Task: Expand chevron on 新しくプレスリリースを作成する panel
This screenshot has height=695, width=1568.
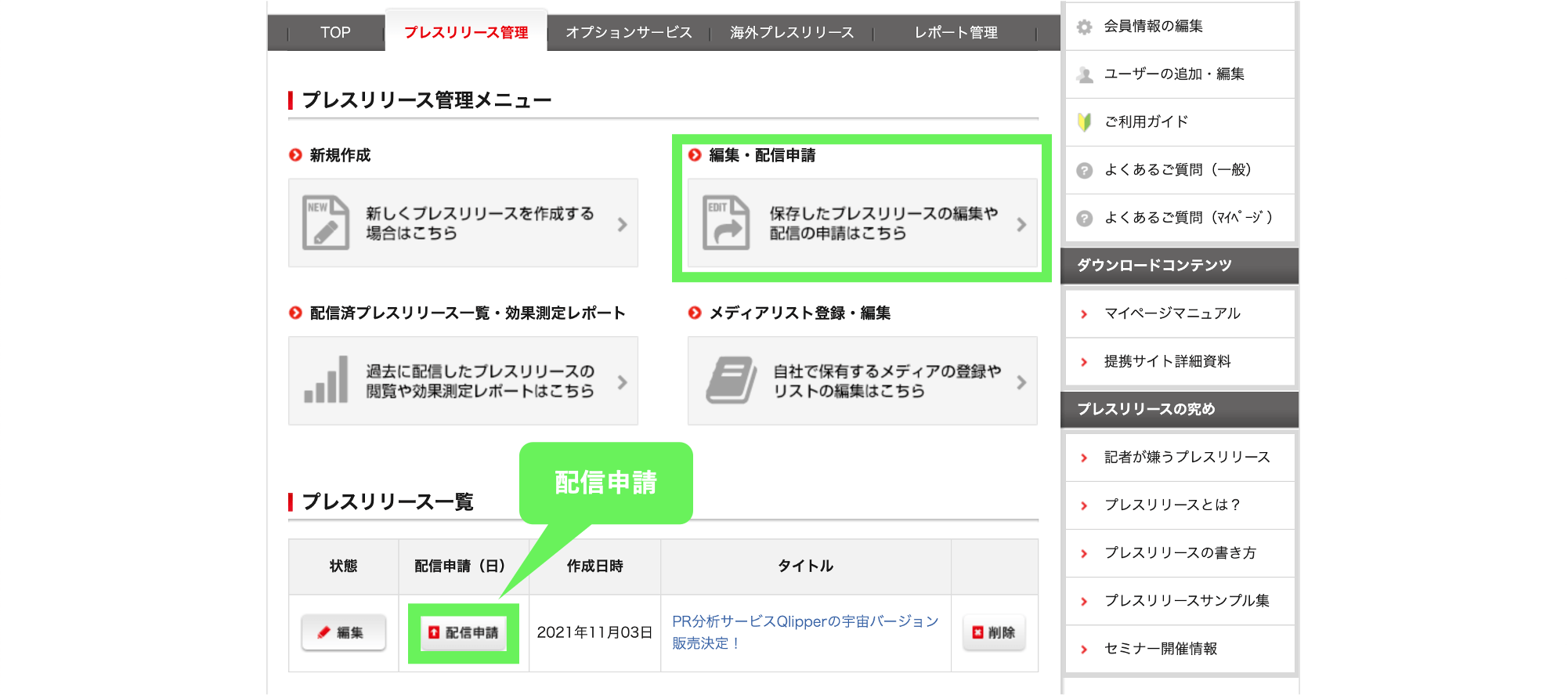Action: point(622,225)
